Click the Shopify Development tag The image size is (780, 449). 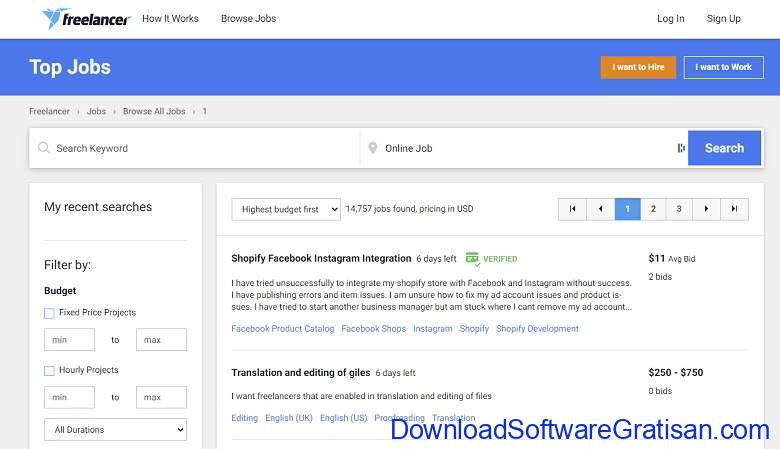(x=537, y=329)
